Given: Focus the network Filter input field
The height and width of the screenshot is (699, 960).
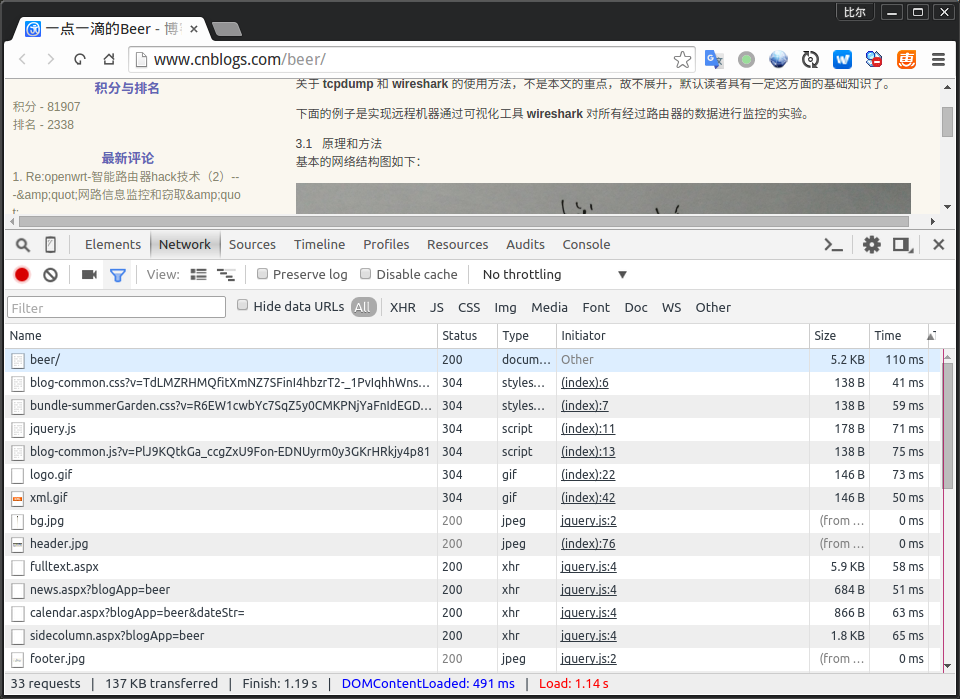Looking at the screenshot, I should [x=116, y=307].
